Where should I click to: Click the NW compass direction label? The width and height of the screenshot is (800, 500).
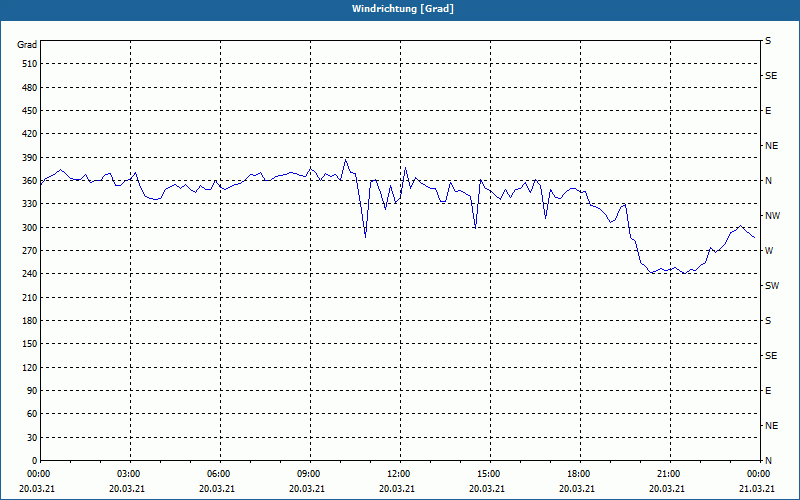point(771,216)
